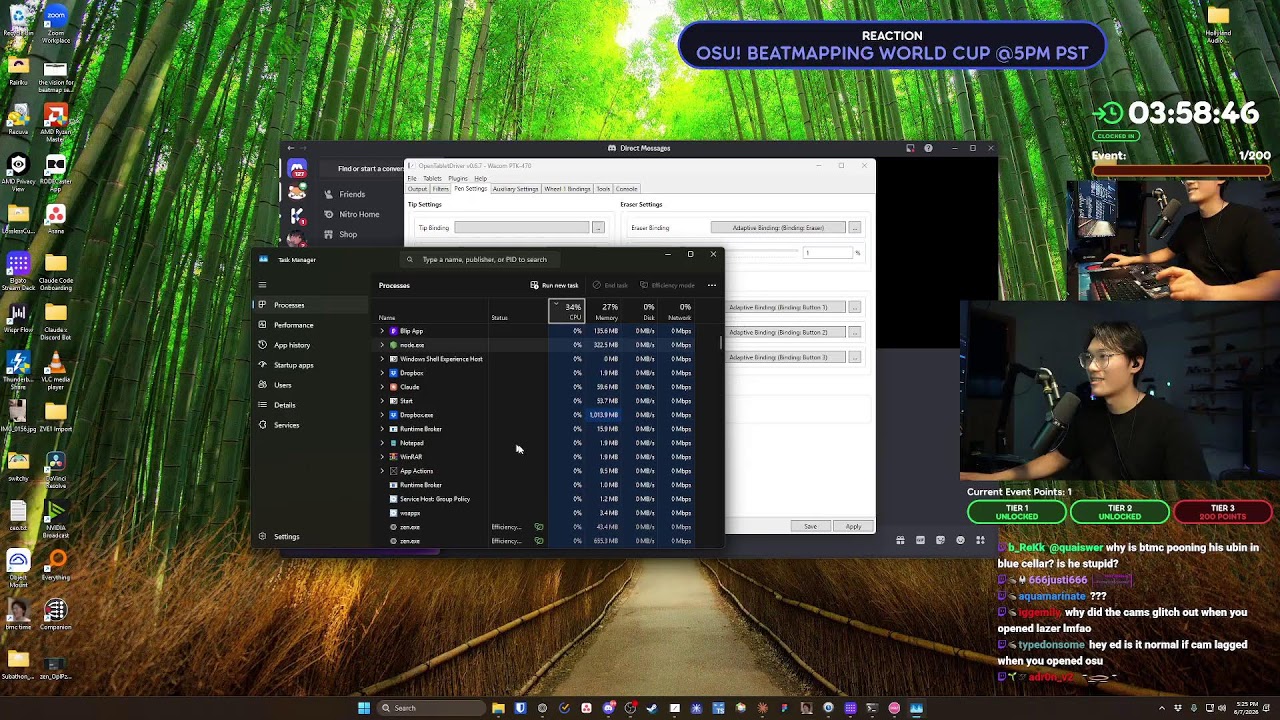The height and width of the screenshot is (720, 1280).
Task: Open Tip Binding ellipsis options
Action: click(598, 228)
